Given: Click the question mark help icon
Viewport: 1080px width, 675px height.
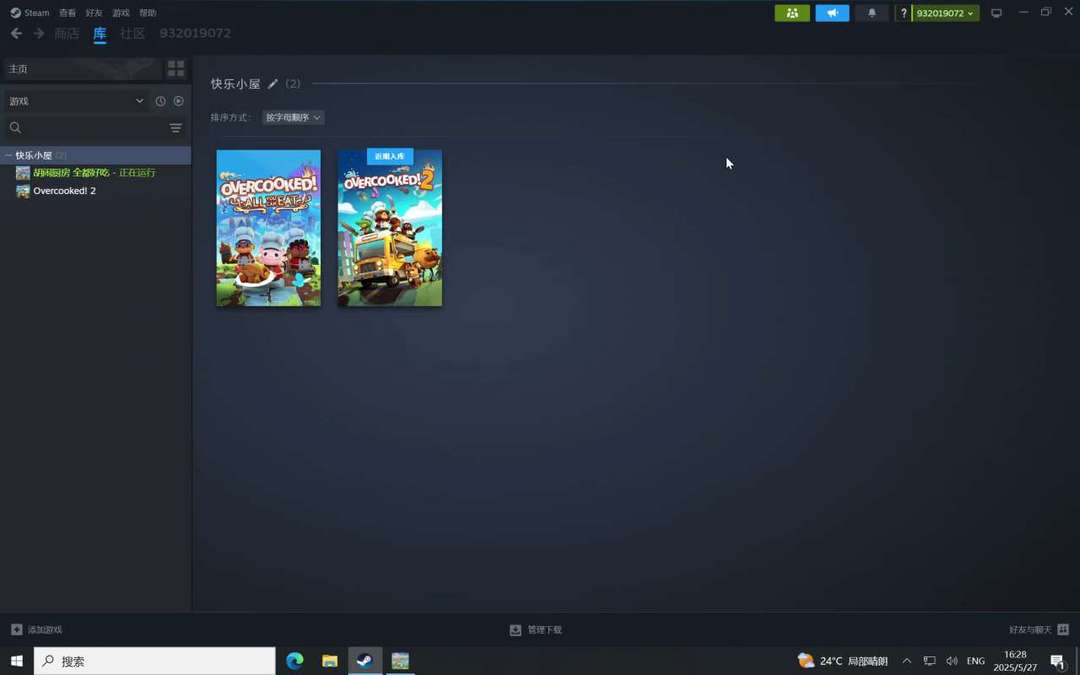Looking at the screenshot, I should (x=904, y=13).
